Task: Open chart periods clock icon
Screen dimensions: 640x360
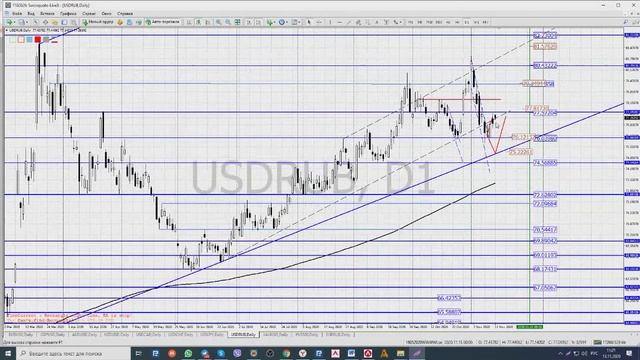Action: [282, 22]
